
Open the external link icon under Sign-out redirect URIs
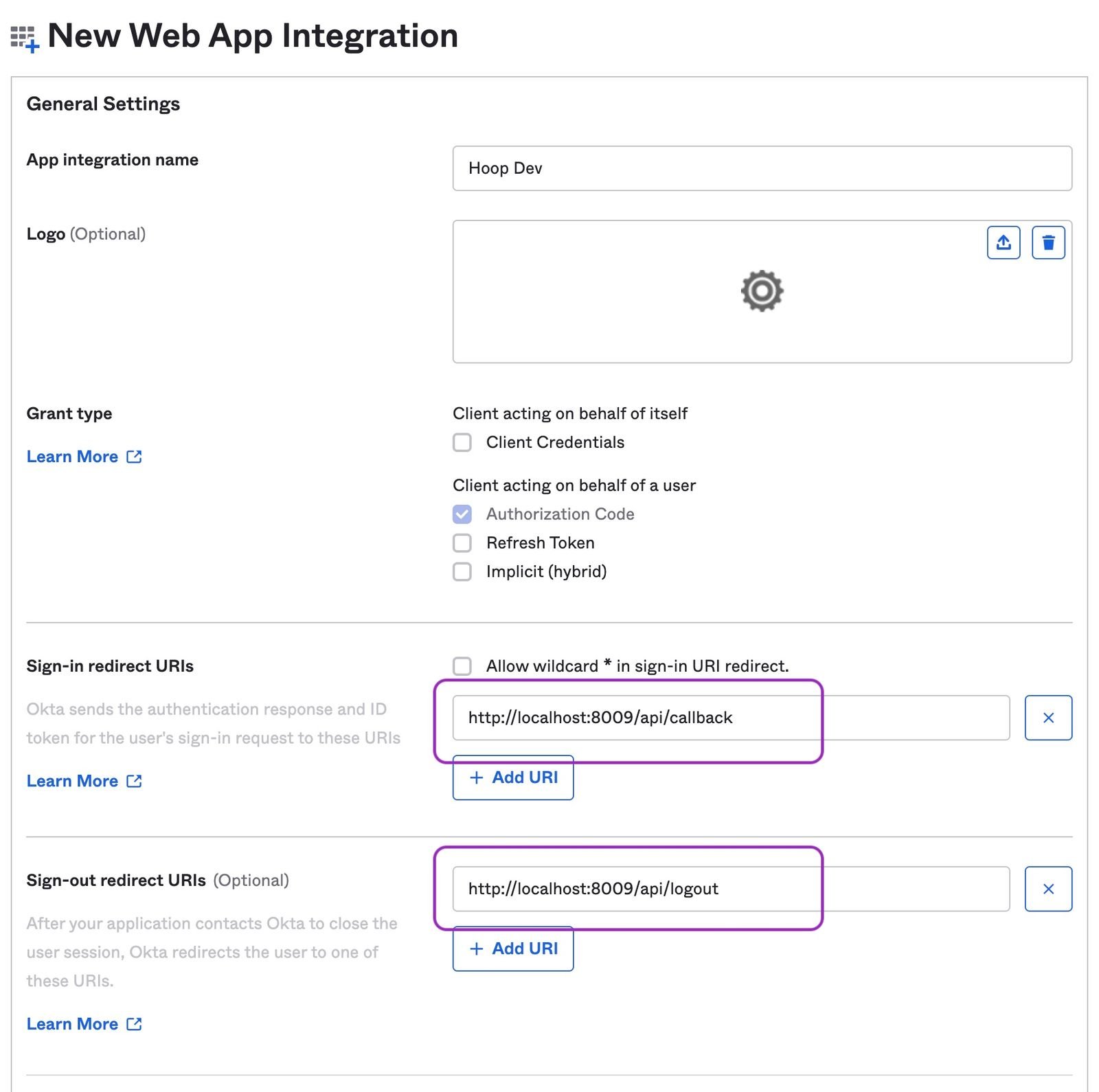coord(135,1024)
